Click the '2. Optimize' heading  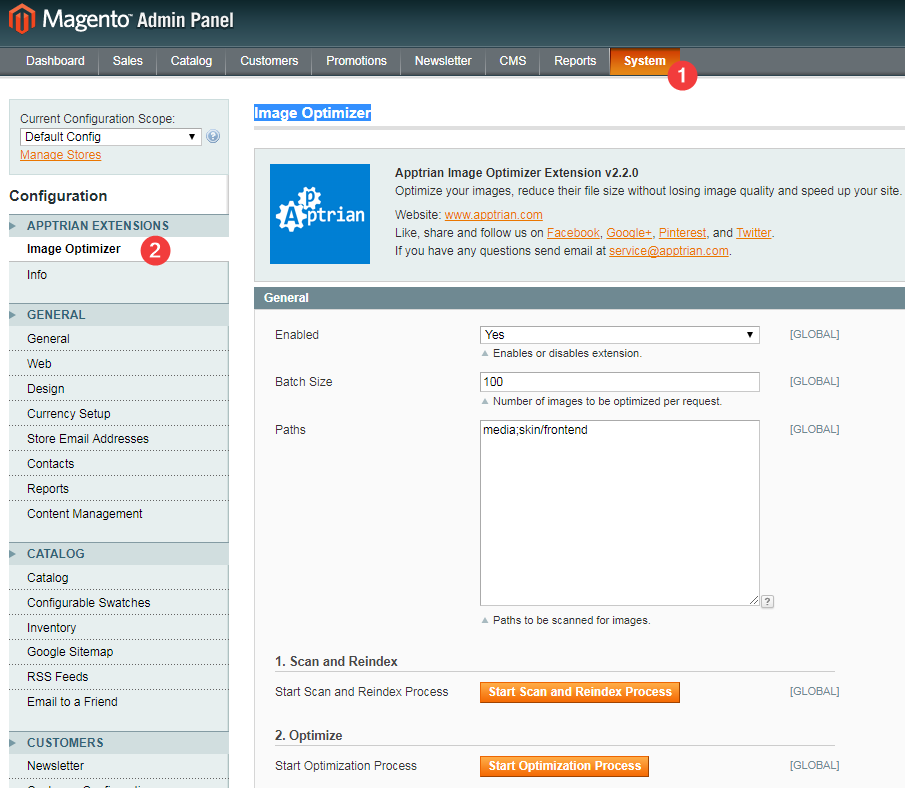309,735
